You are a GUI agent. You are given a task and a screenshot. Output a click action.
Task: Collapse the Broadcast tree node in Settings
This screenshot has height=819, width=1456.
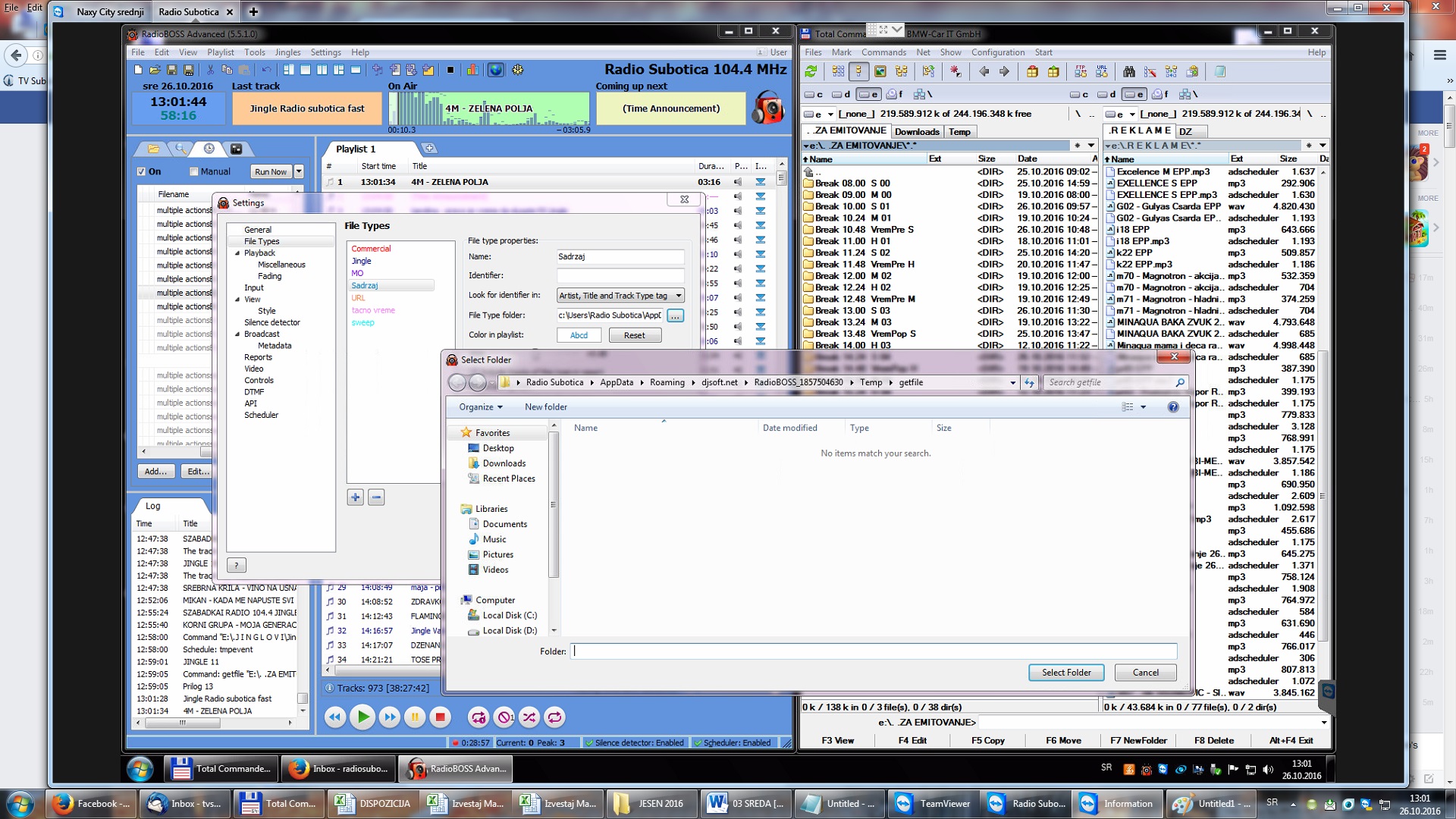pyautogui.click(x=237, y=334)
